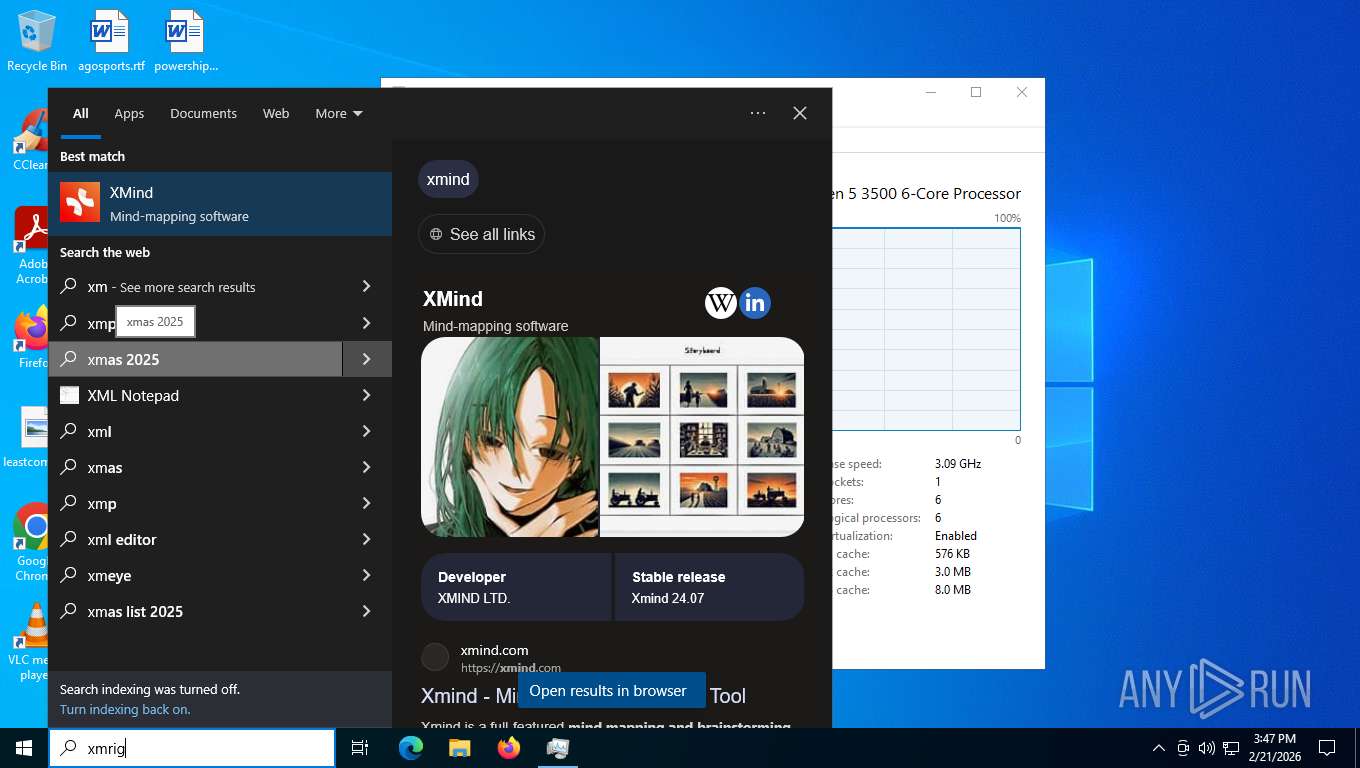Expand arrow beside xmas list 2025
This screenshot has height=768, width=1360.
click(366, 611)
